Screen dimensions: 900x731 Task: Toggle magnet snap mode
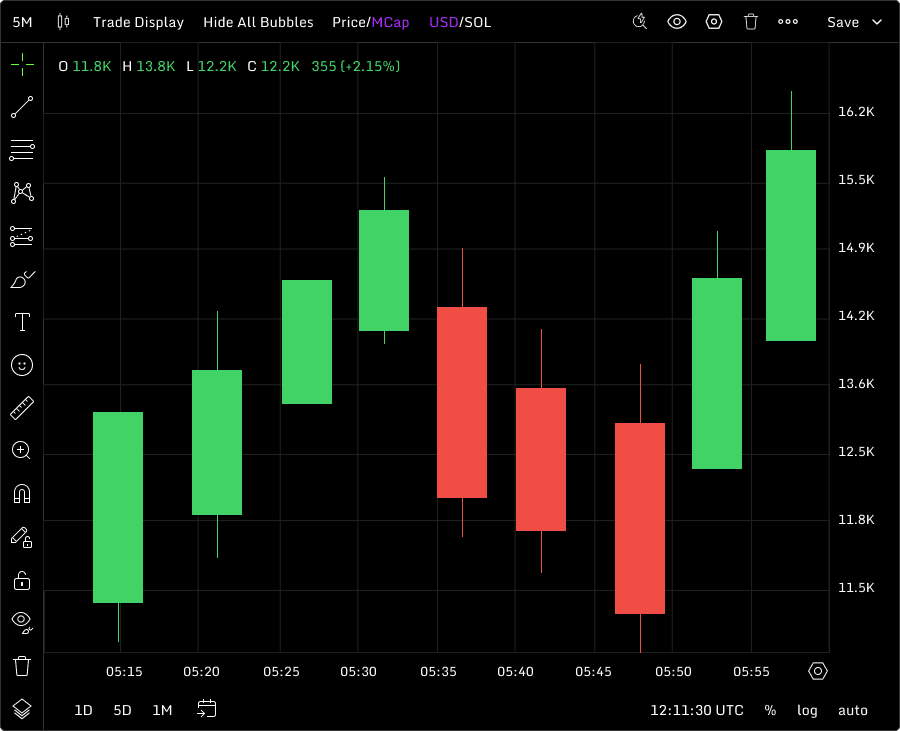coord(22,493)
